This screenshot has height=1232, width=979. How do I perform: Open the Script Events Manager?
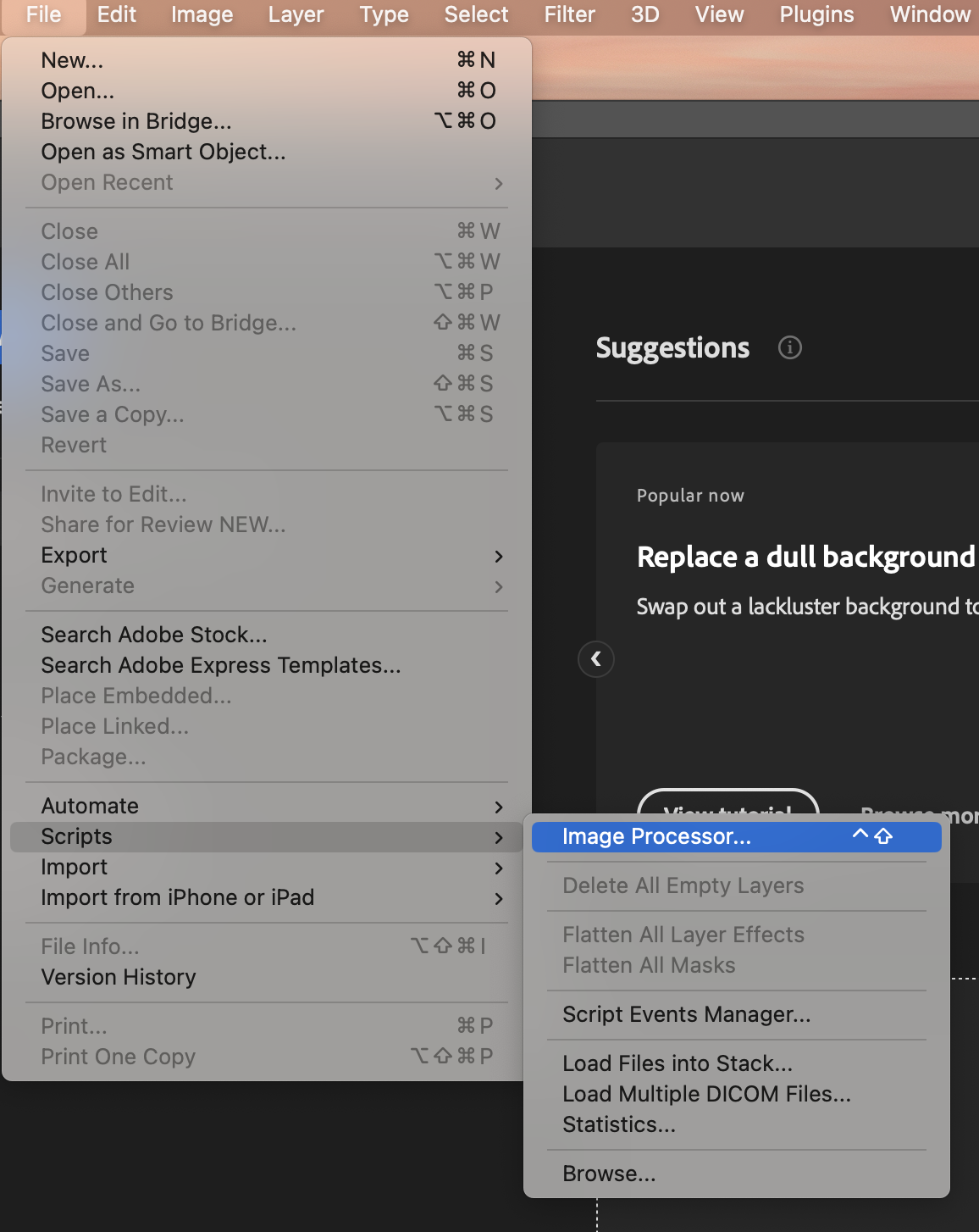[687, 1014]
